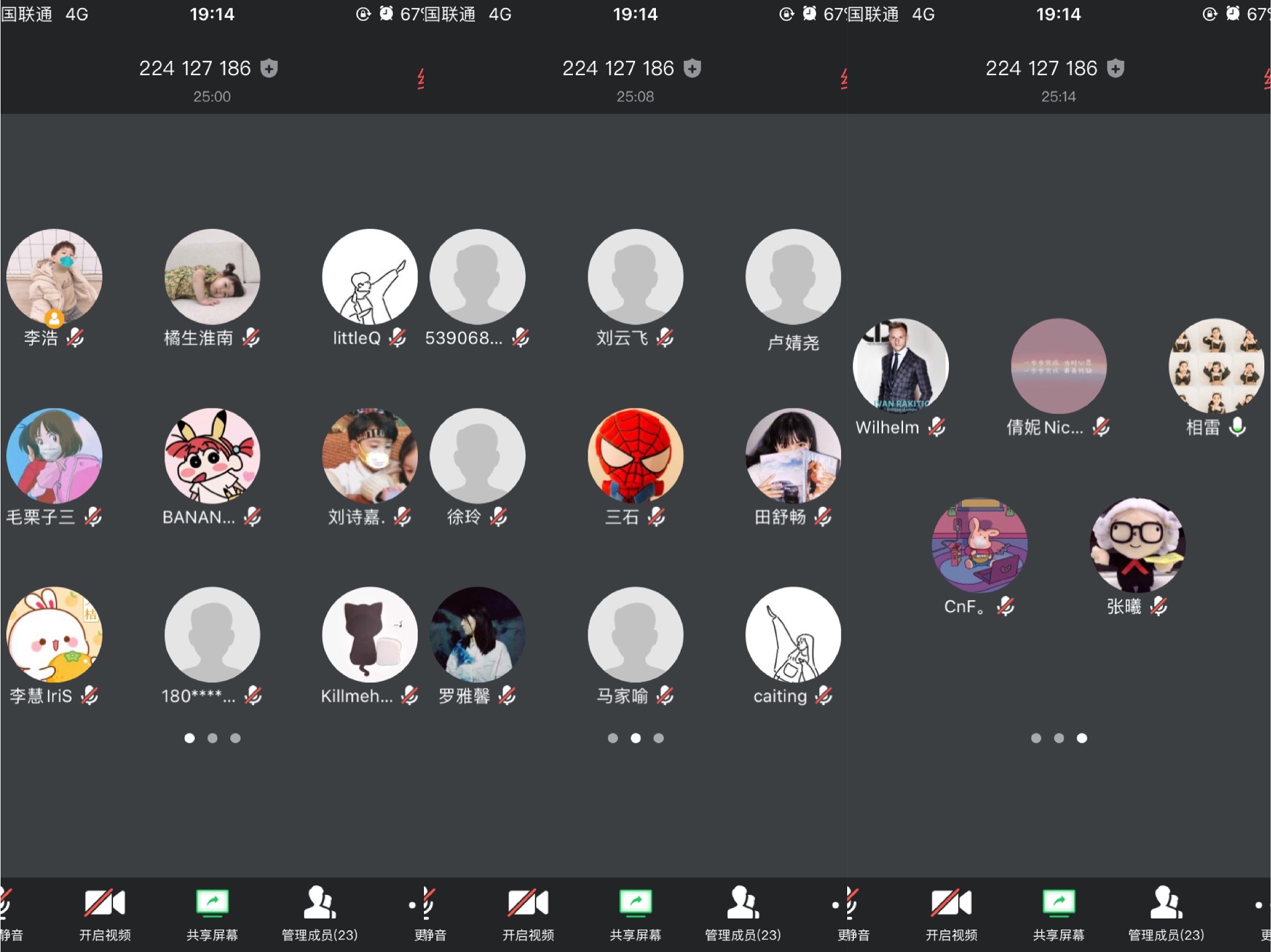This screenshot has height=952, width=1271.
Task: Tap the shield icon next to the 25:00 meeting ID
Action: click(269, 68)
